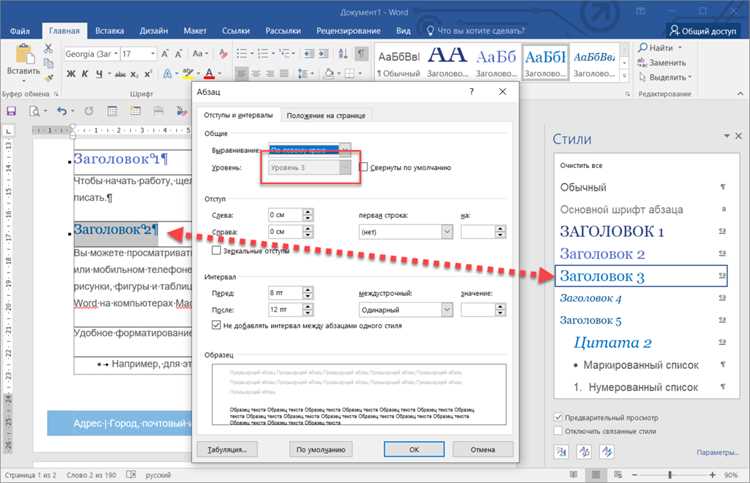Open the Style Inspector icon in Styles pane

pos(584,451)
